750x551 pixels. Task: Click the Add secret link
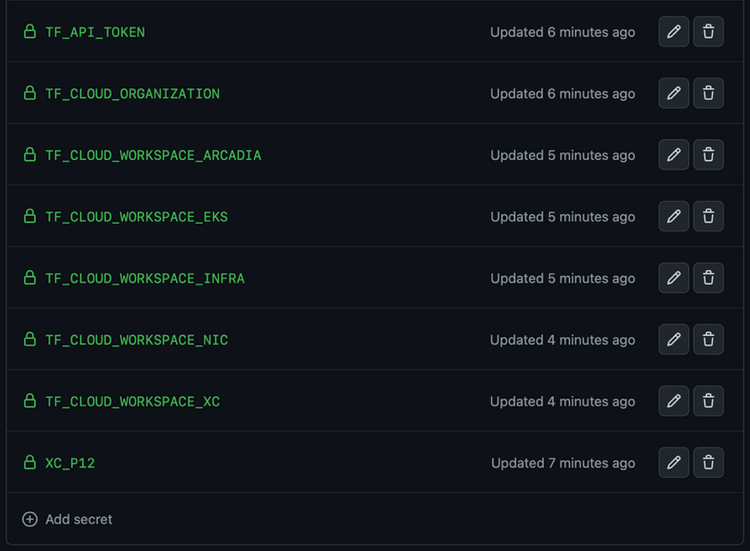(x=78, y=520)
